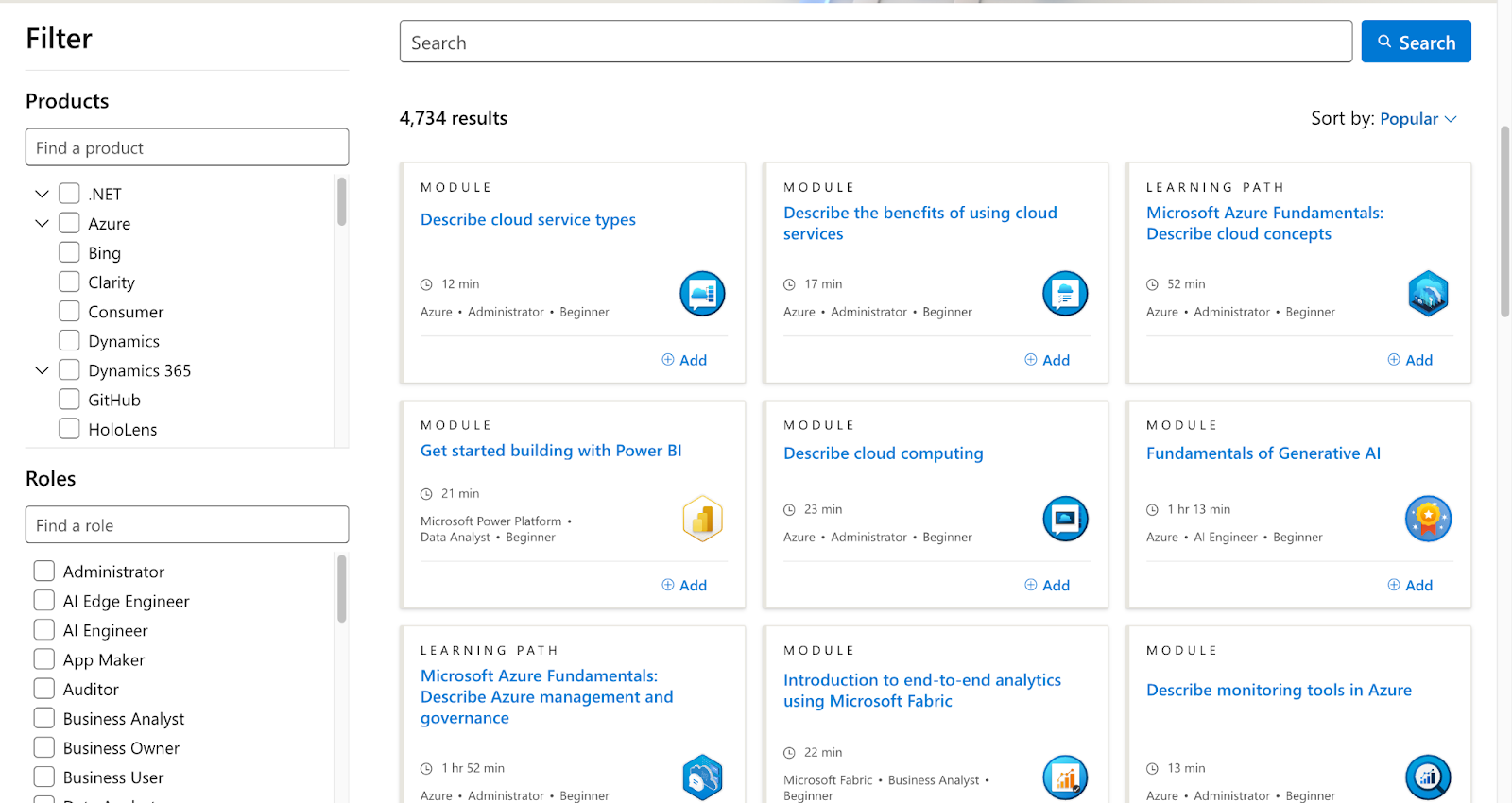Add Describe cloud service types to collection

[x=684, y=360]
